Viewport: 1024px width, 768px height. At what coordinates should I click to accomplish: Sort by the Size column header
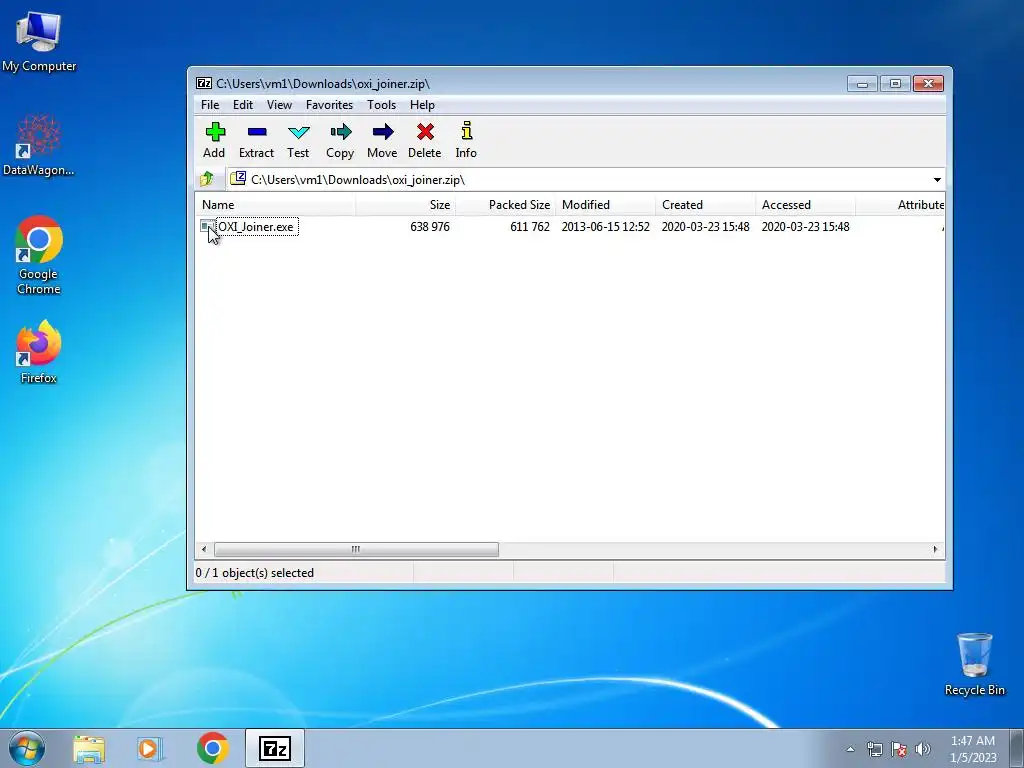406,204
